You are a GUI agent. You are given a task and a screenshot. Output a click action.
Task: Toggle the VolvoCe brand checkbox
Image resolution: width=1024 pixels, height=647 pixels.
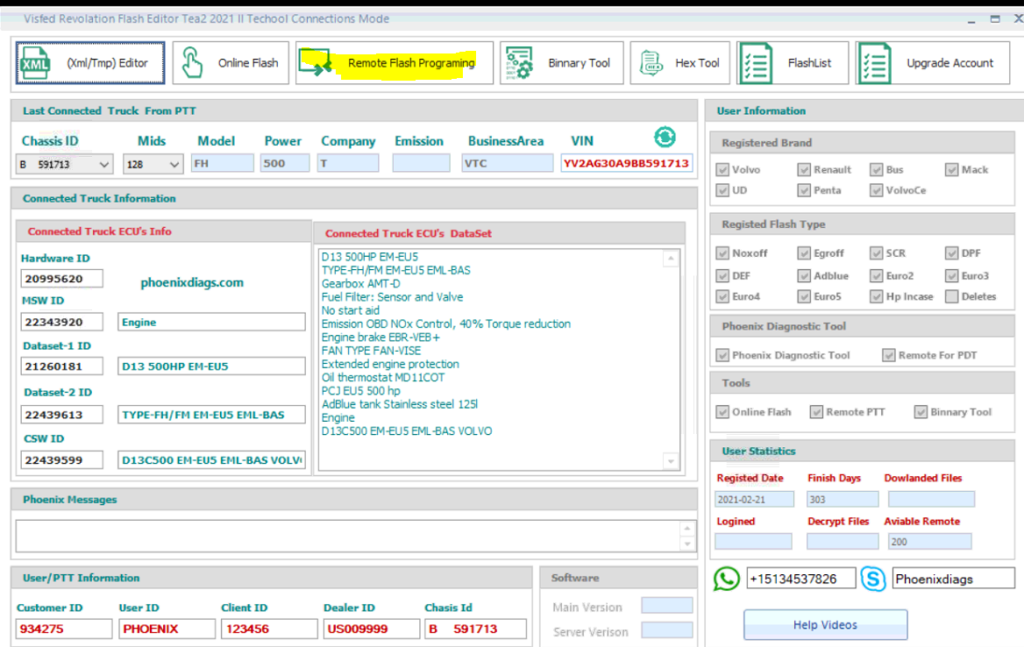876,191
